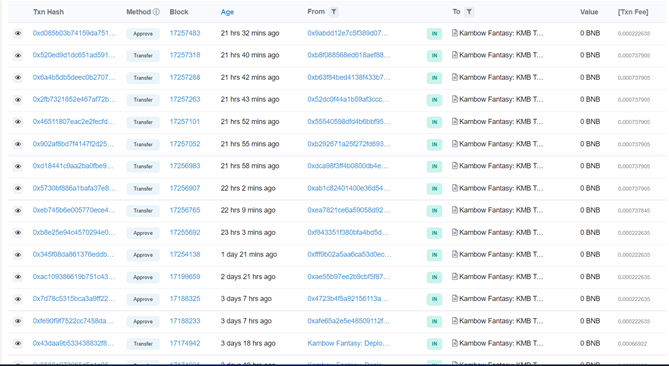Open sender address 0x55540598dfd4b6bbf95
Screen dimensions: 669x366
(349, 122)
